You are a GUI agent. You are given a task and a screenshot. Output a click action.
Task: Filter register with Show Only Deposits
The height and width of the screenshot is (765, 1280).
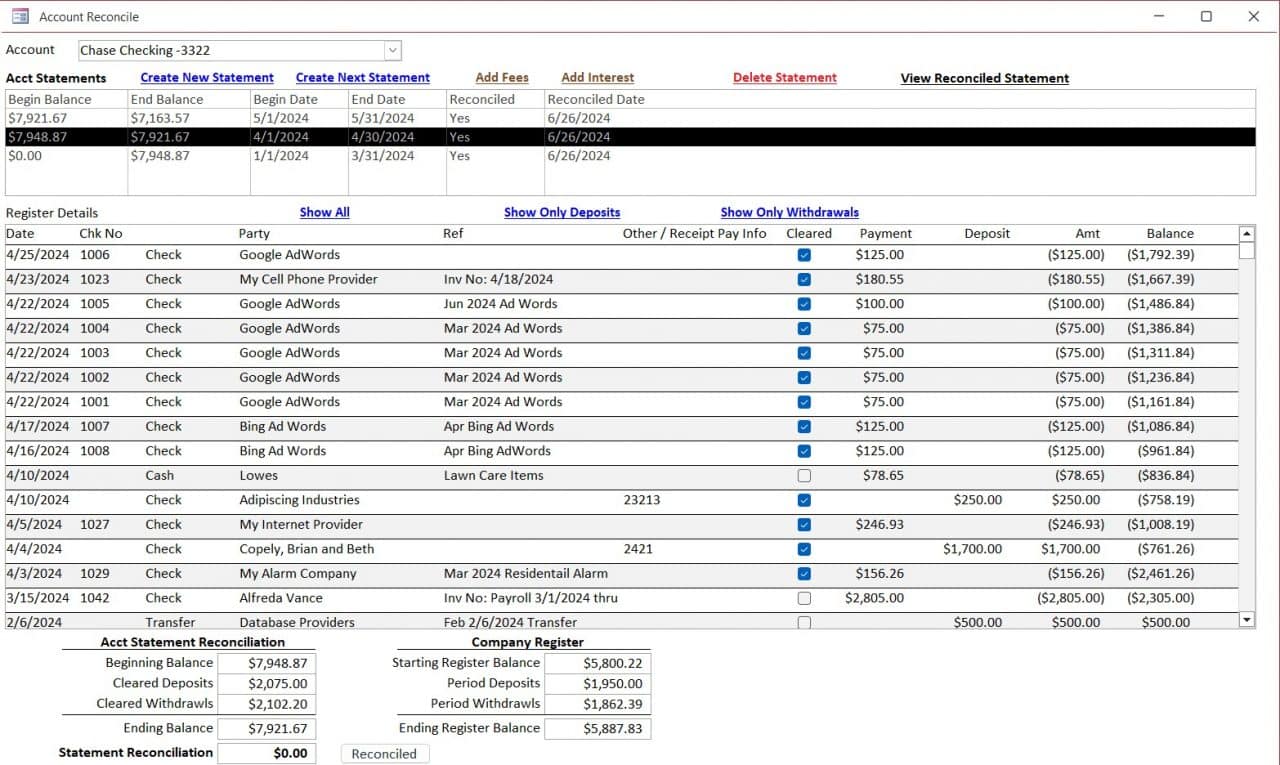562,212
